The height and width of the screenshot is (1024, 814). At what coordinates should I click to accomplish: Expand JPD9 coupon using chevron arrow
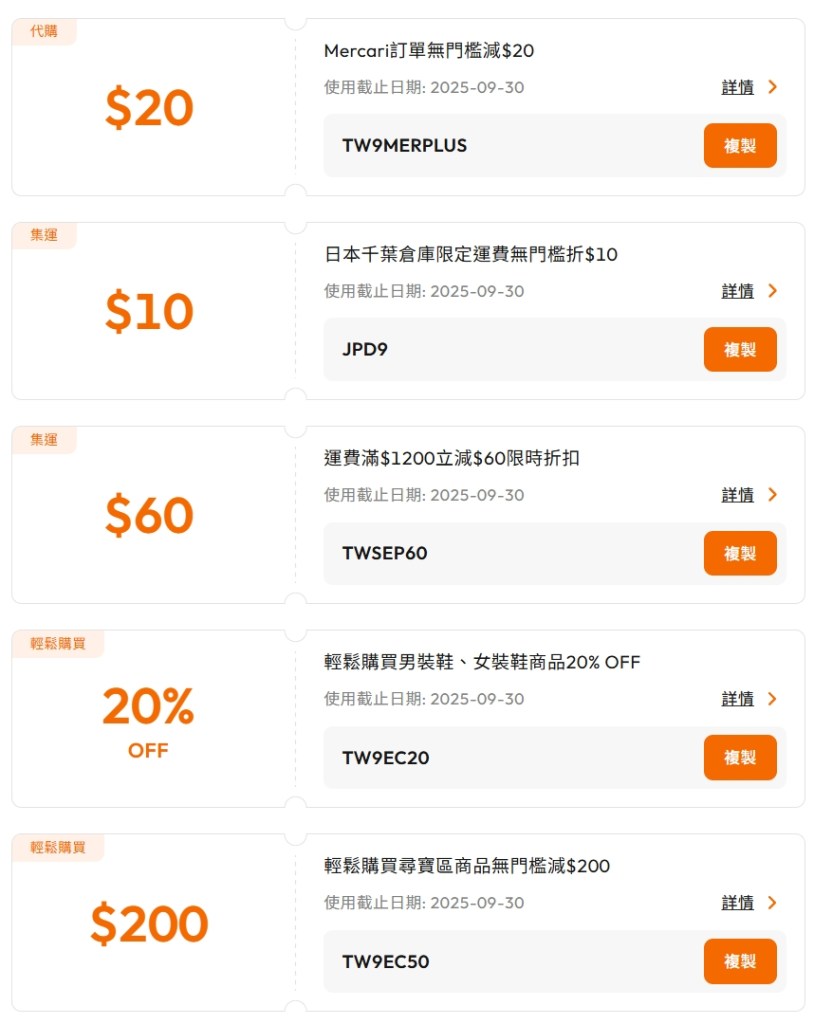point(772,291)
